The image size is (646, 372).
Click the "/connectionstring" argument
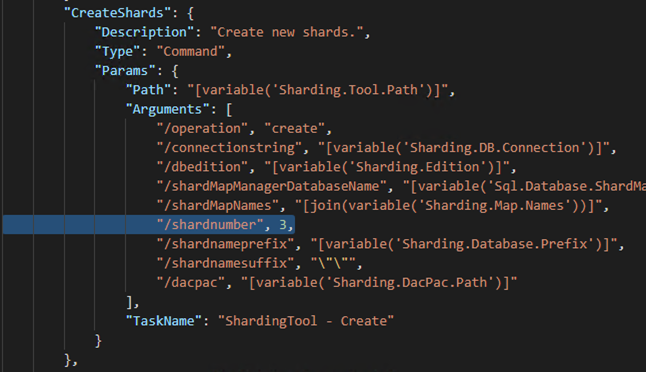[229, 148]
